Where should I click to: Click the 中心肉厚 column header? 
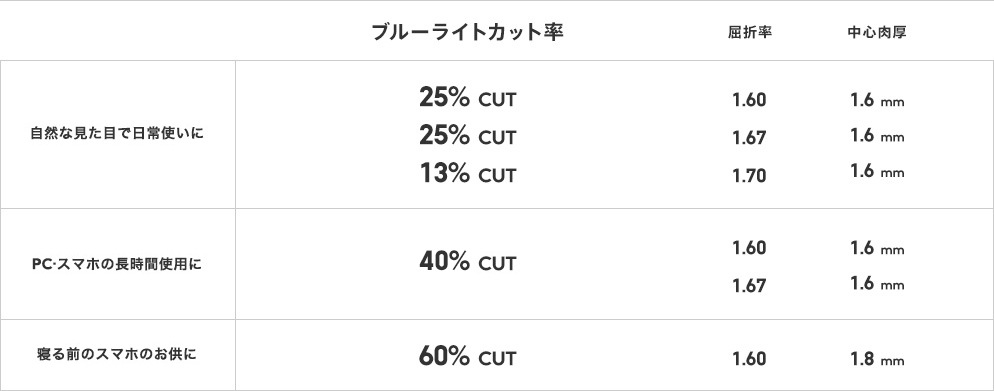877,32
